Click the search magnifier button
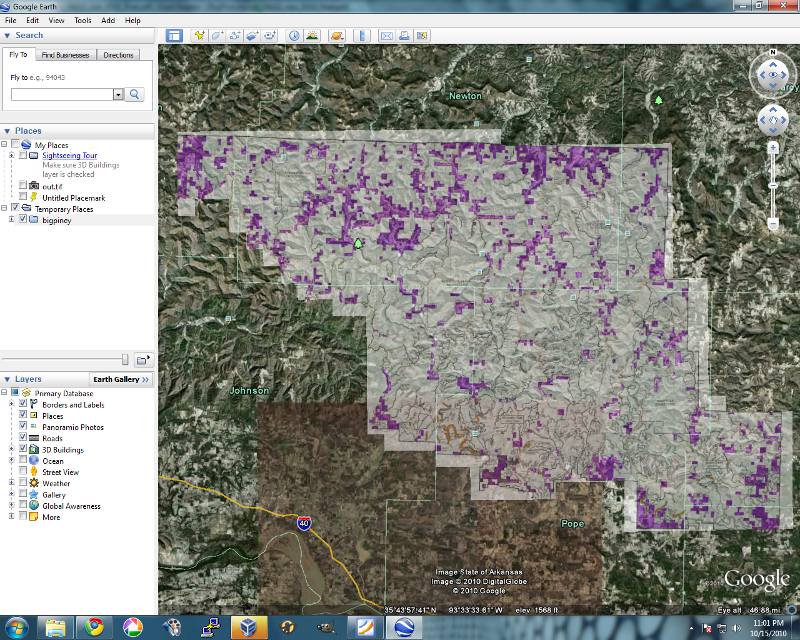The height and width of the screenshot is (640, 800). [134, 94]
